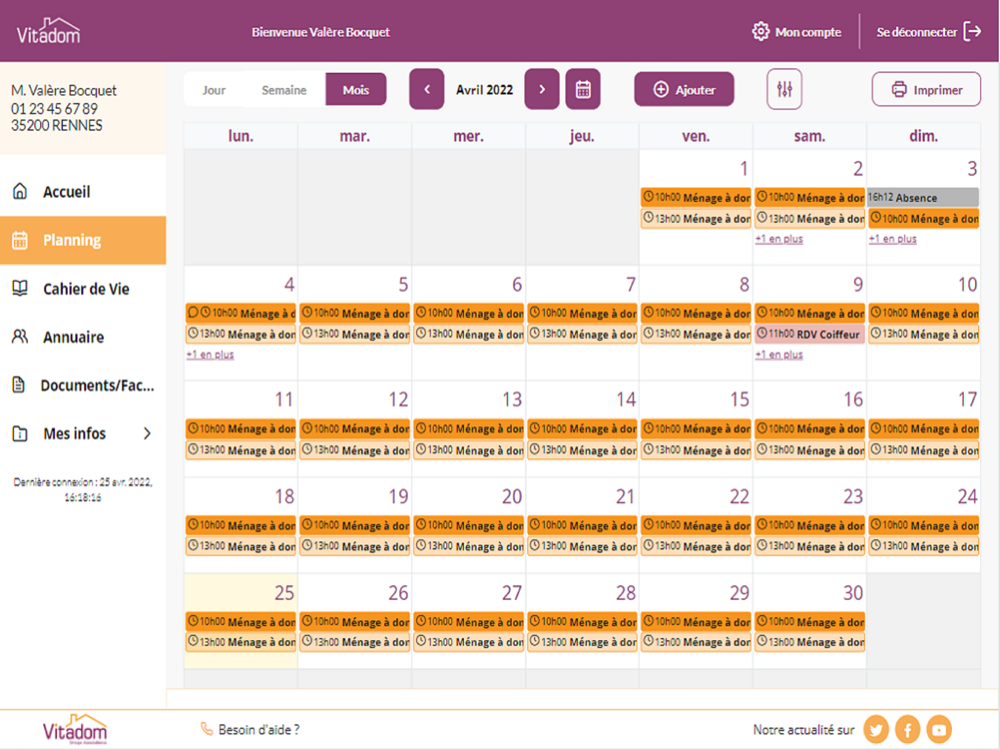Switch to Semaine view

coord(284,90)
